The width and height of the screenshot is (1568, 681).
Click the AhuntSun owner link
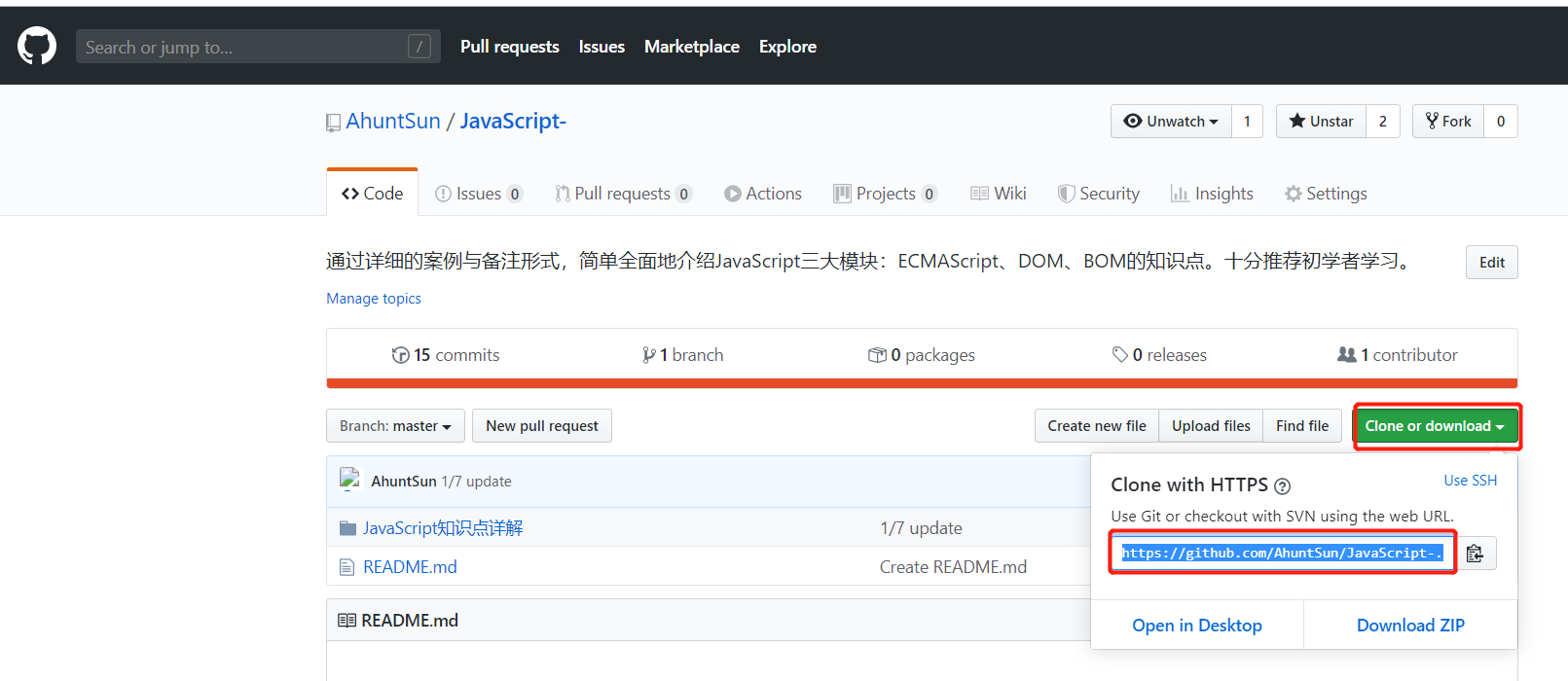point(393,121)
